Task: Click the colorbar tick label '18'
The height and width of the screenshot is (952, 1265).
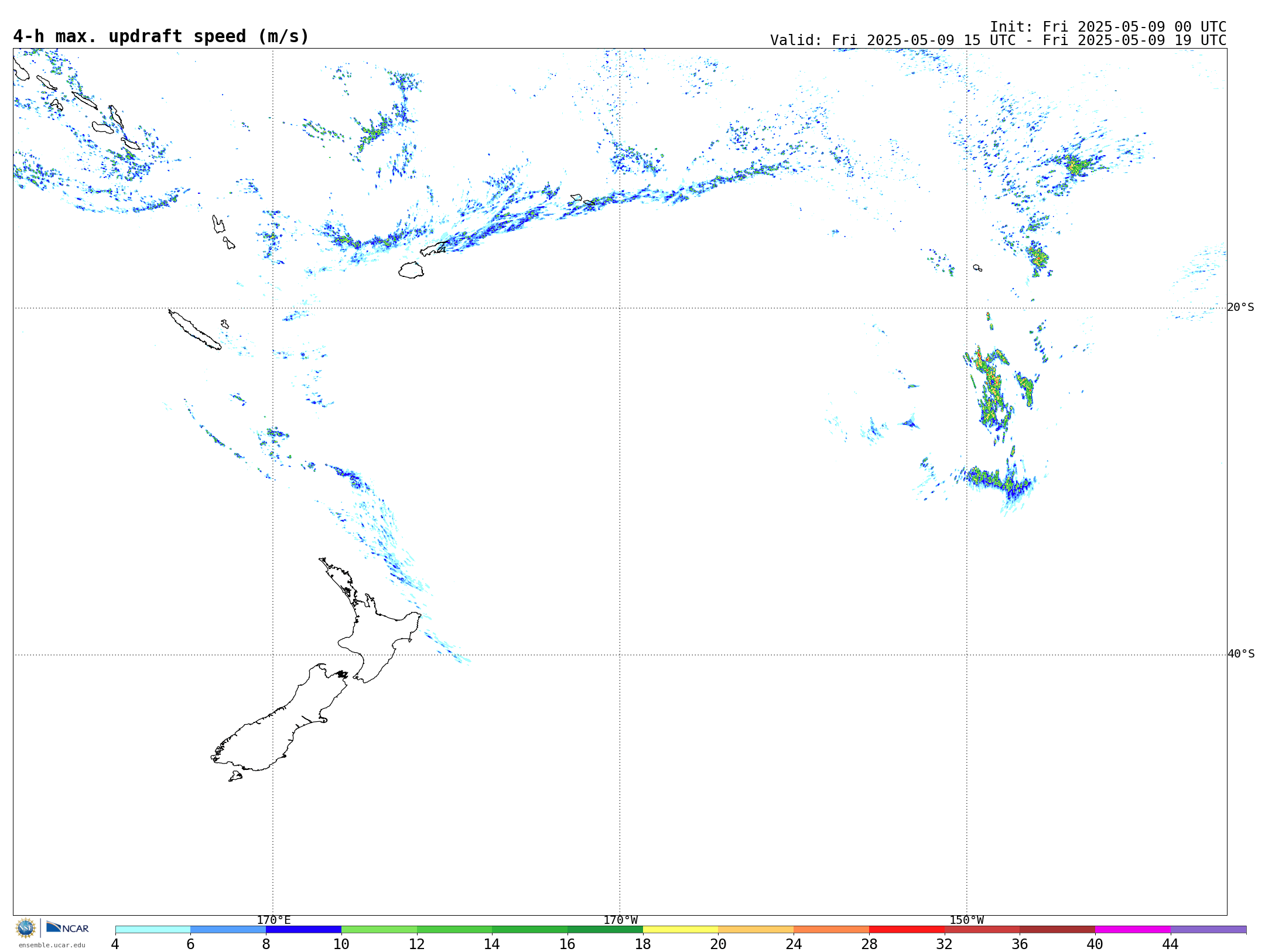Action: click(x=643, y=944)
